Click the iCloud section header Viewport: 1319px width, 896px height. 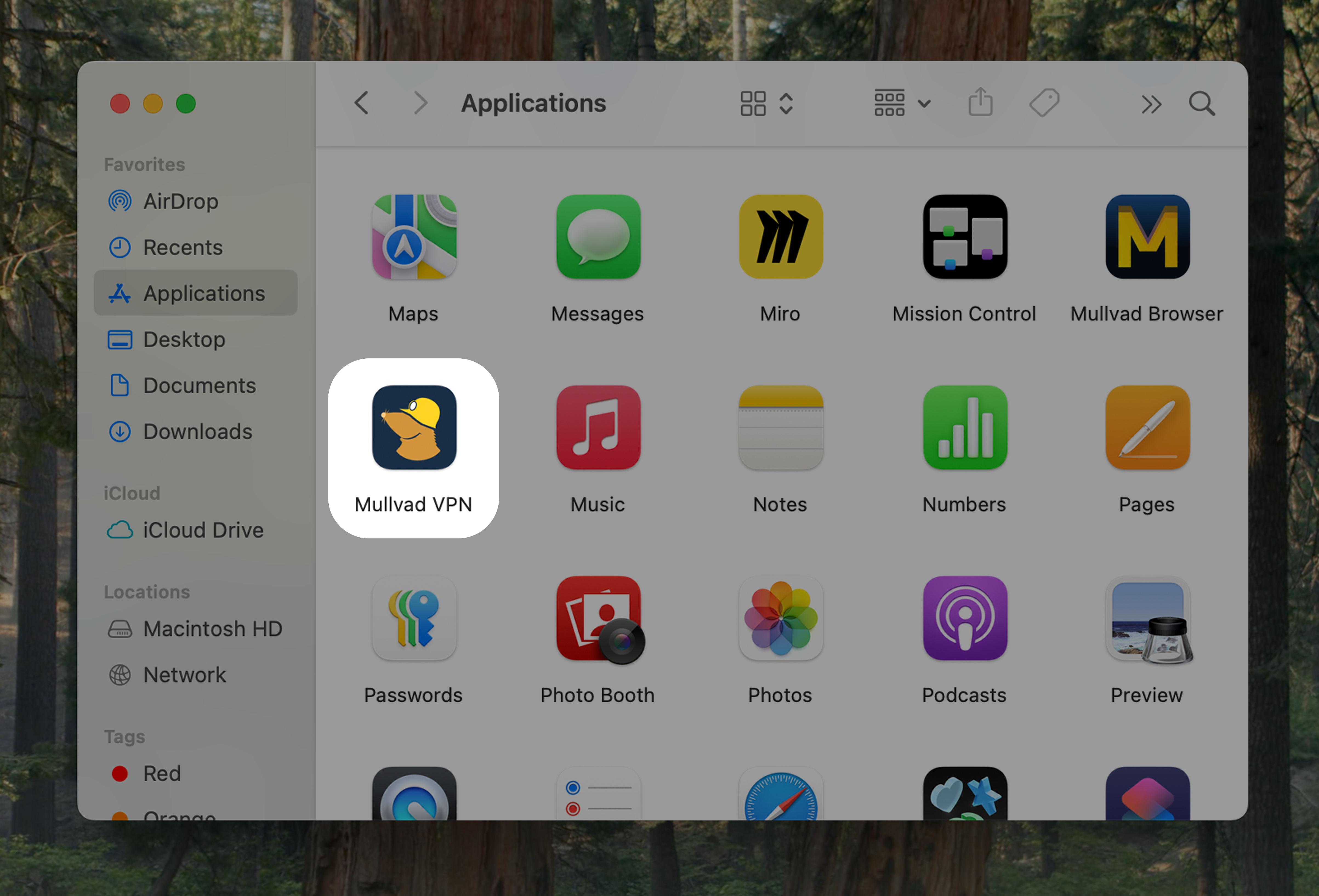click(x=132, y=493)
